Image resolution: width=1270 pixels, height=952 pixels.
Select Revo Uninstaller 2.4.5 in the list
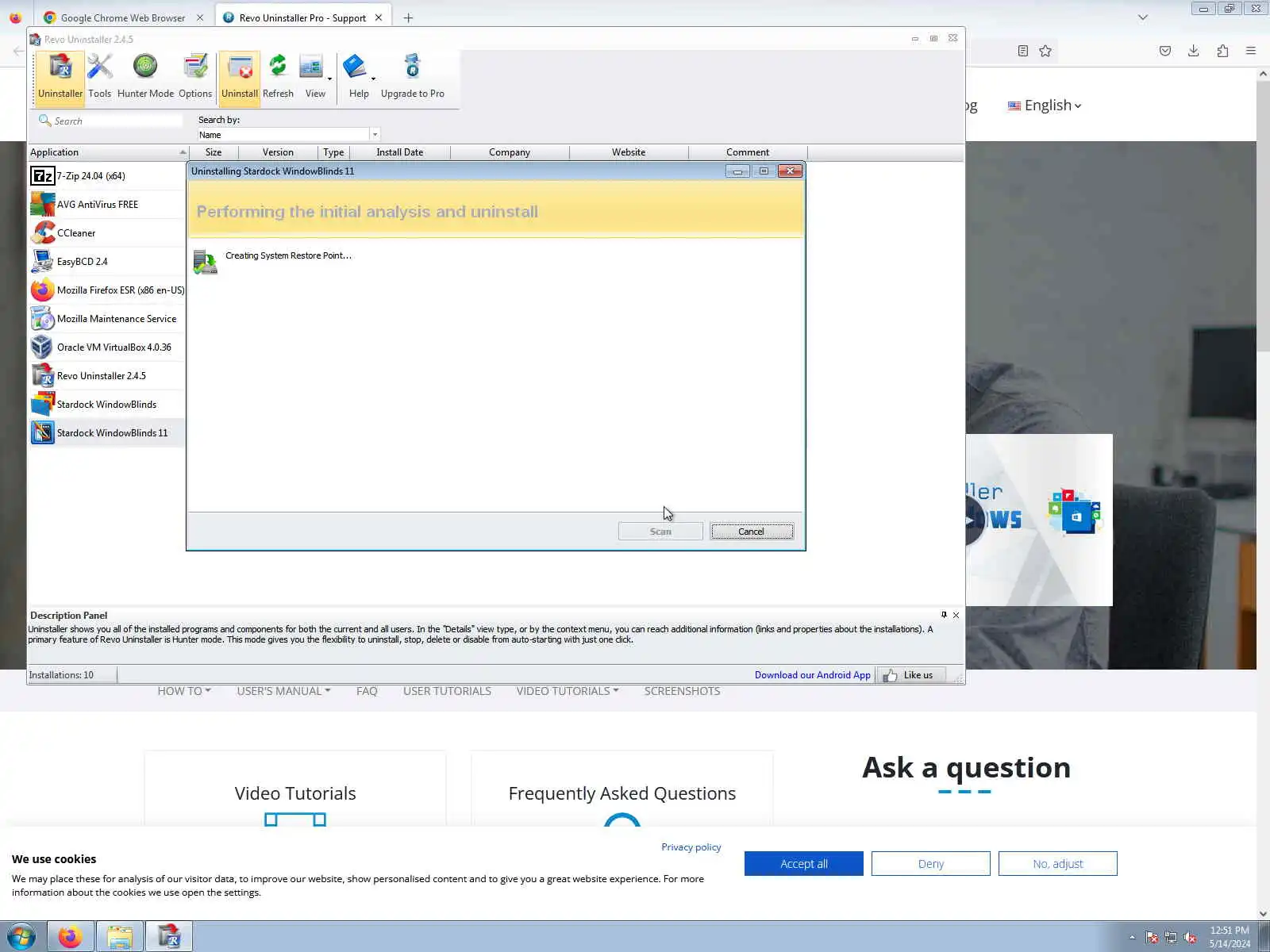107,376
